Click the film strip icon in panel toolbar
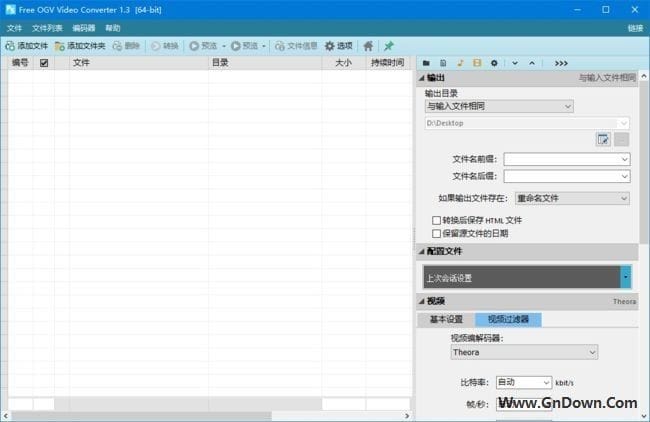The image size is (650, 422). [x=477, y=63]
